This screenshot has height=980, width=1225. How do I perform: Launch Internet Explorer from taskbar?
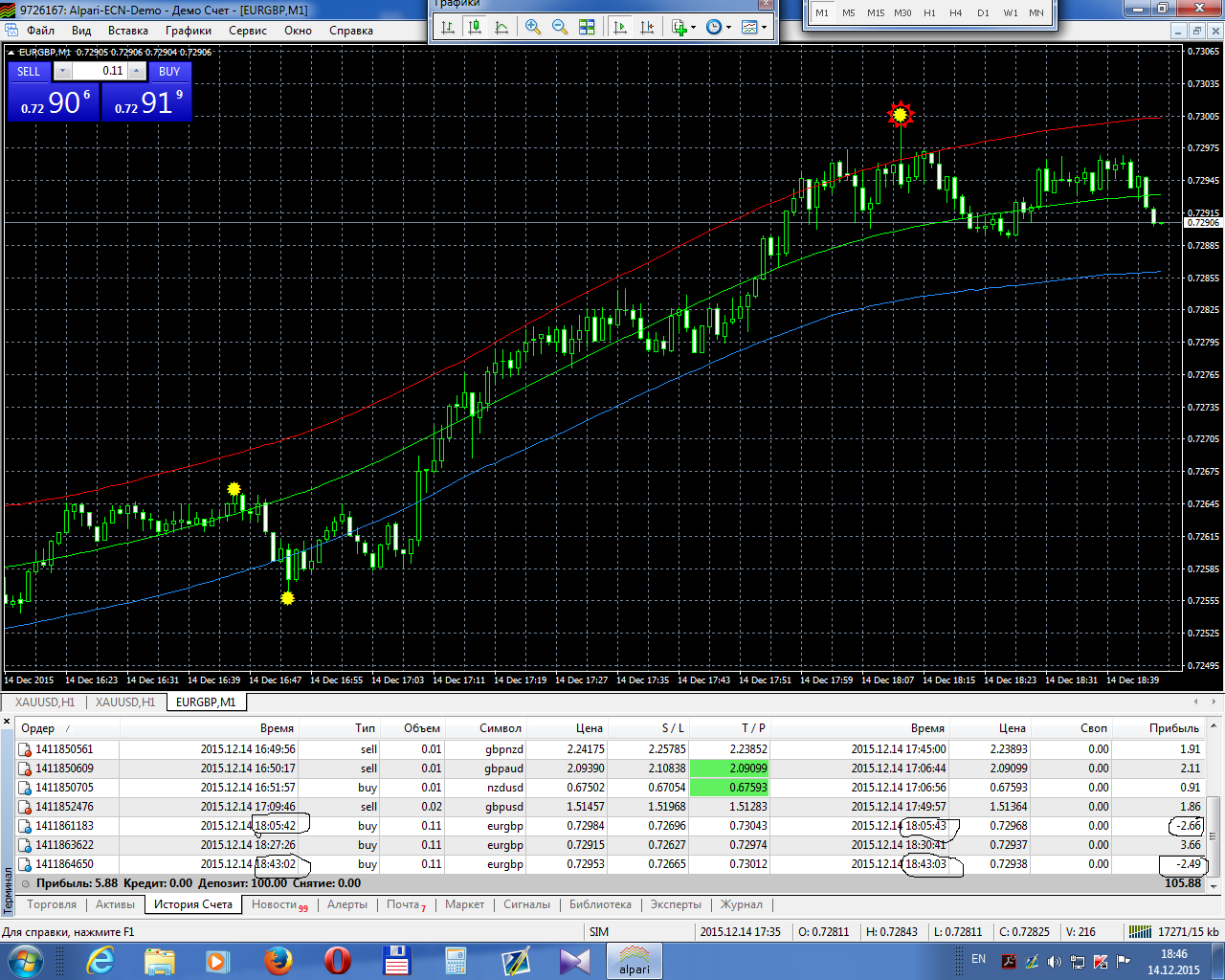pyautogui.click(x=100, y=961)
